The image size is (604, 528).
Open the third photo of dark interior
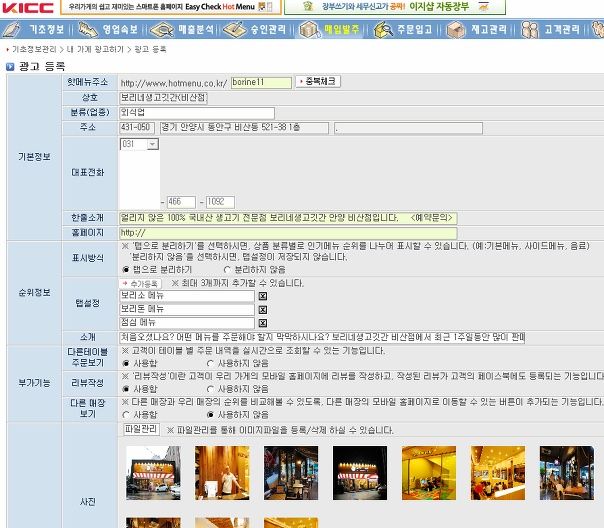[291, 473]
